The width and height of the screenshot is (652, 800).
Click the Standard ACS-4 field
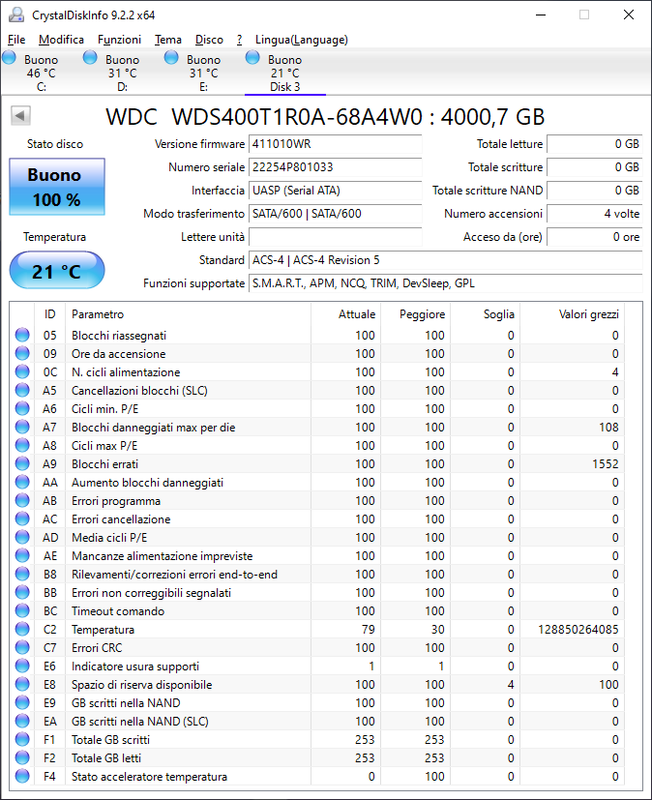click(x=445, y=260)
